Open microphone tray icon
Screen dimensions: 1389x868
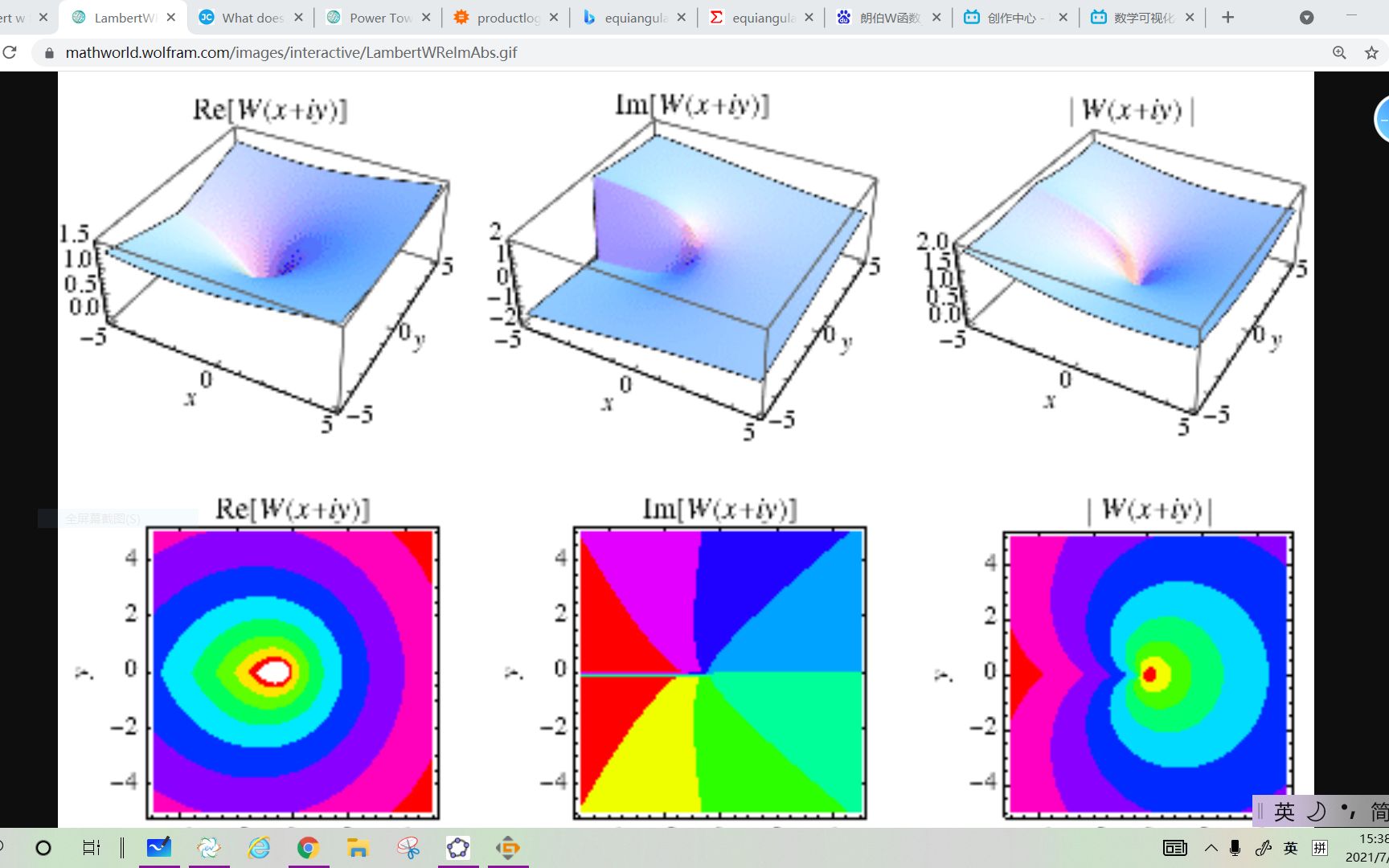(1235, 848)
